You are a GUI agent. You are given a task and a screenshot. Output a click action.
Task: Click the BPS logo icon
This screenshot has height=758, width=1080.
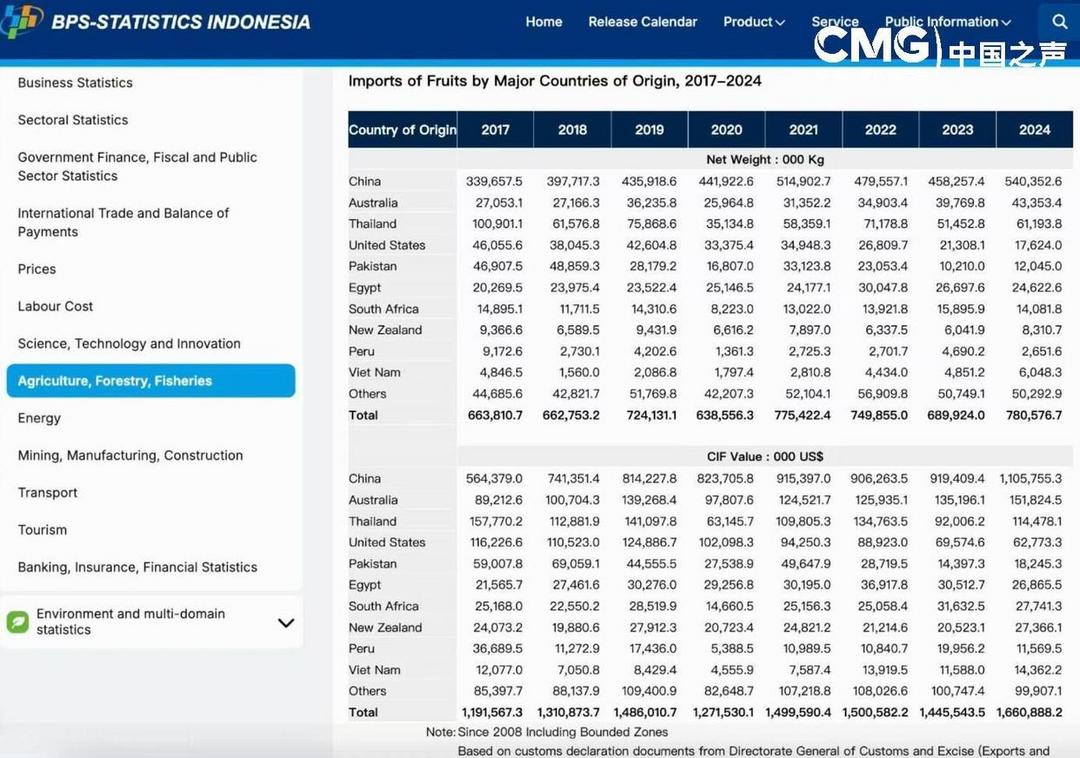pos(23,20)
